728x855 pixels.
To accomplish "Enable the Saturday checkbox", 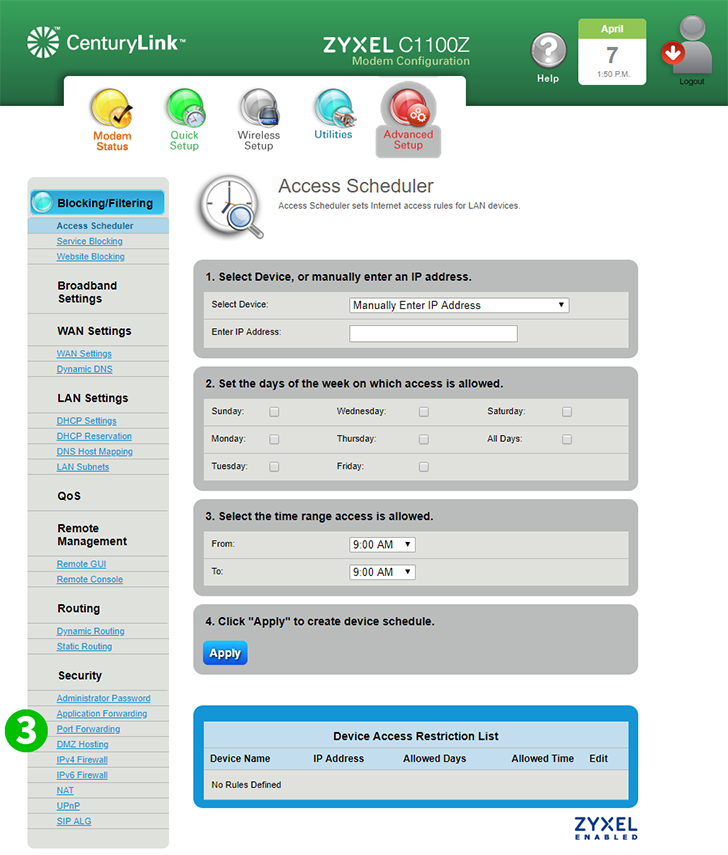I will click(567, 412).
